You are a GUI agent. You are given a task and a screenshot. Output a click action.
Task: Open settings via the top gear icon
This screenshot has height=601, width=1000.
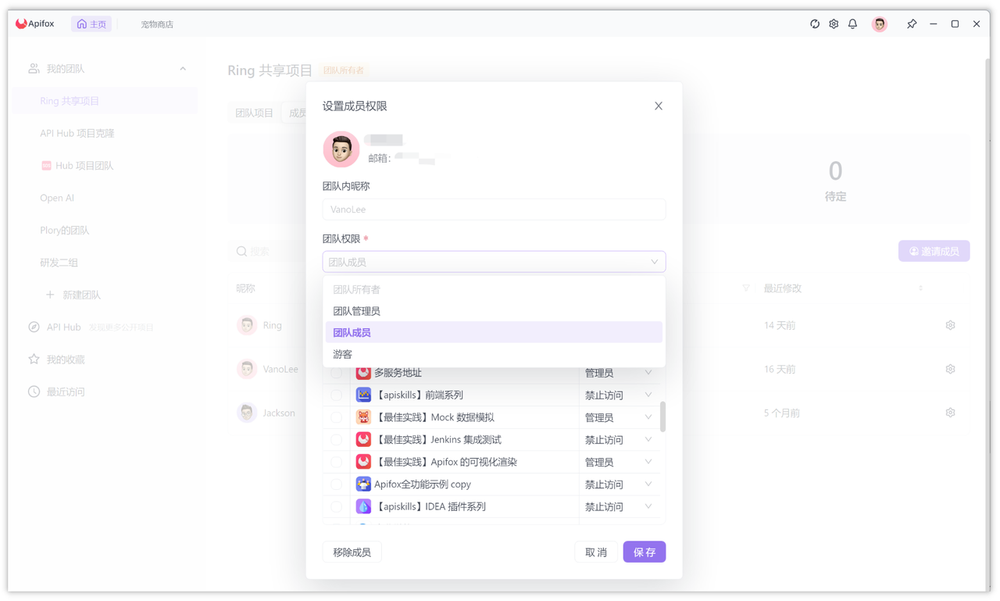click(834, 24)
